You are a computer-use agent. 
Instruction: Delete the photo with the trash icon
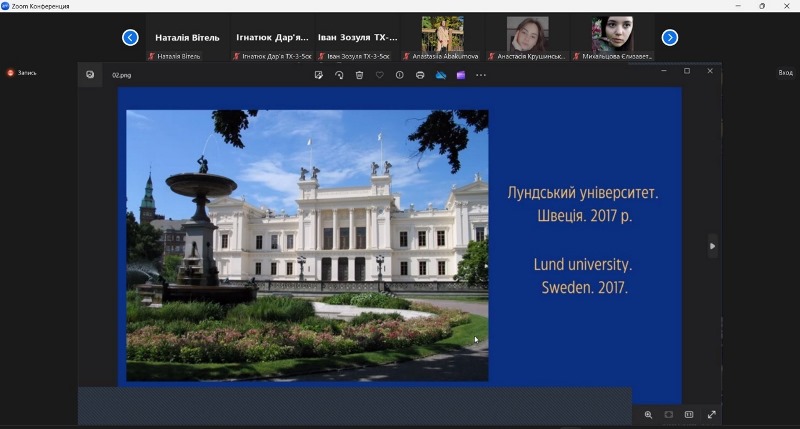coord(359,75)
